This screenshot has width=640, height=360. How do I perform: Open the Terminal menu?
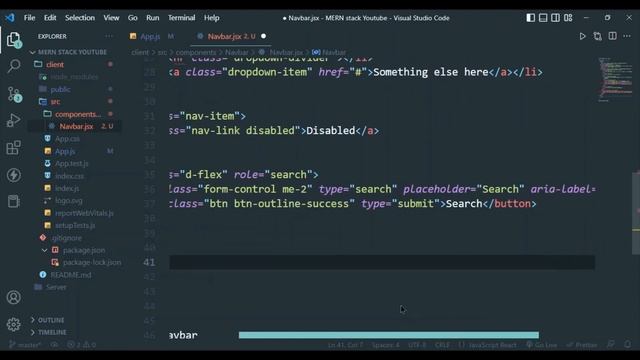[x=182, y=18]
